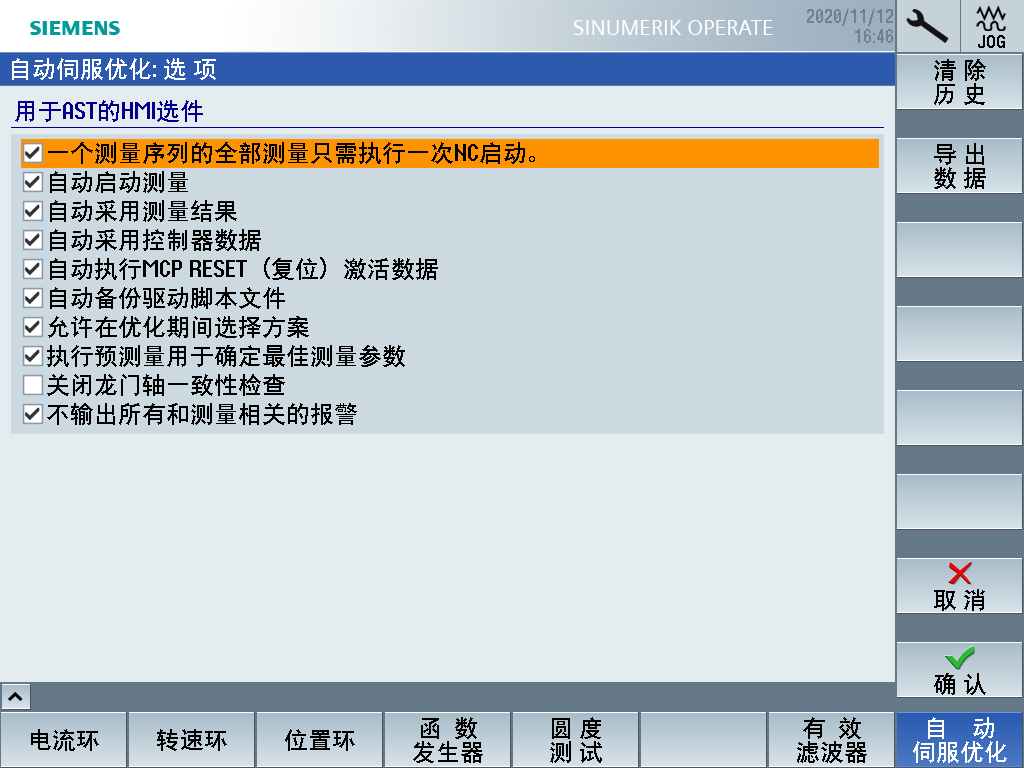The height and width of the screenshot is (768, 1024).
Task: Select the 函数发生器 softkey
Action: point(448,740)
